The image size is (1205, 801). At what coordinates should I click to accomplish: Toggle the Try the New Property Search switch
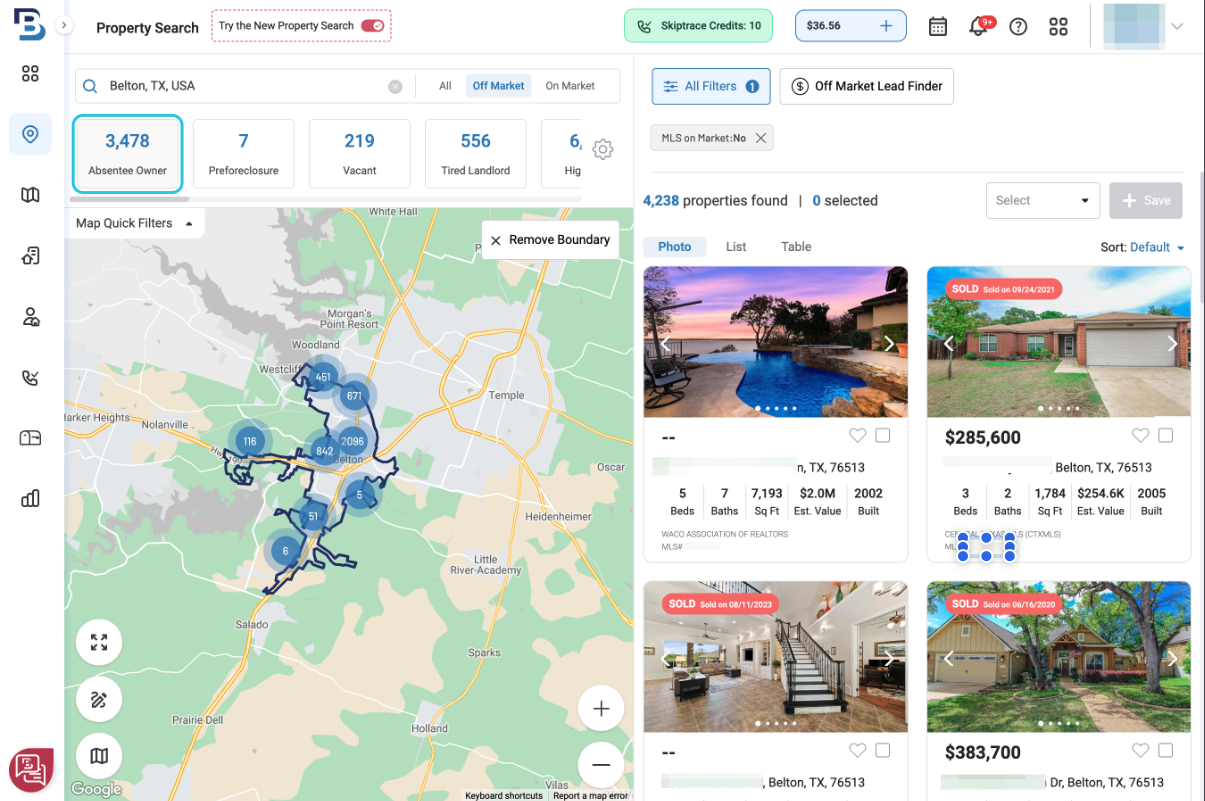(373, 26)
